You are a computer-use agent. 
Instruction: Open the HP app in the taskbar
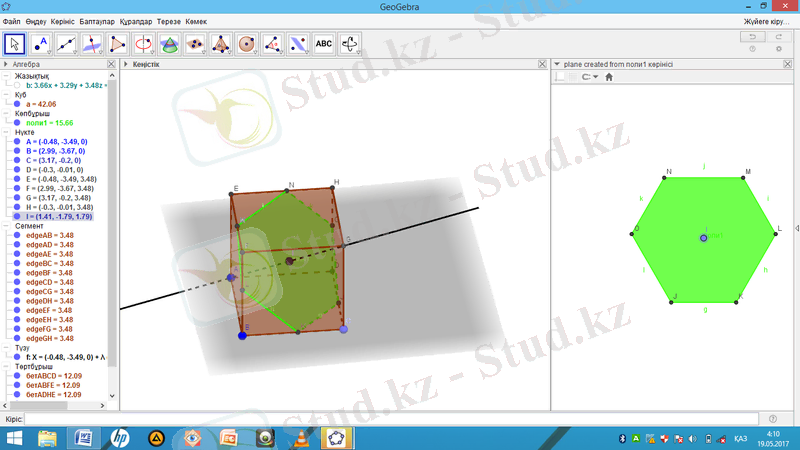click(x=120, y=438)
